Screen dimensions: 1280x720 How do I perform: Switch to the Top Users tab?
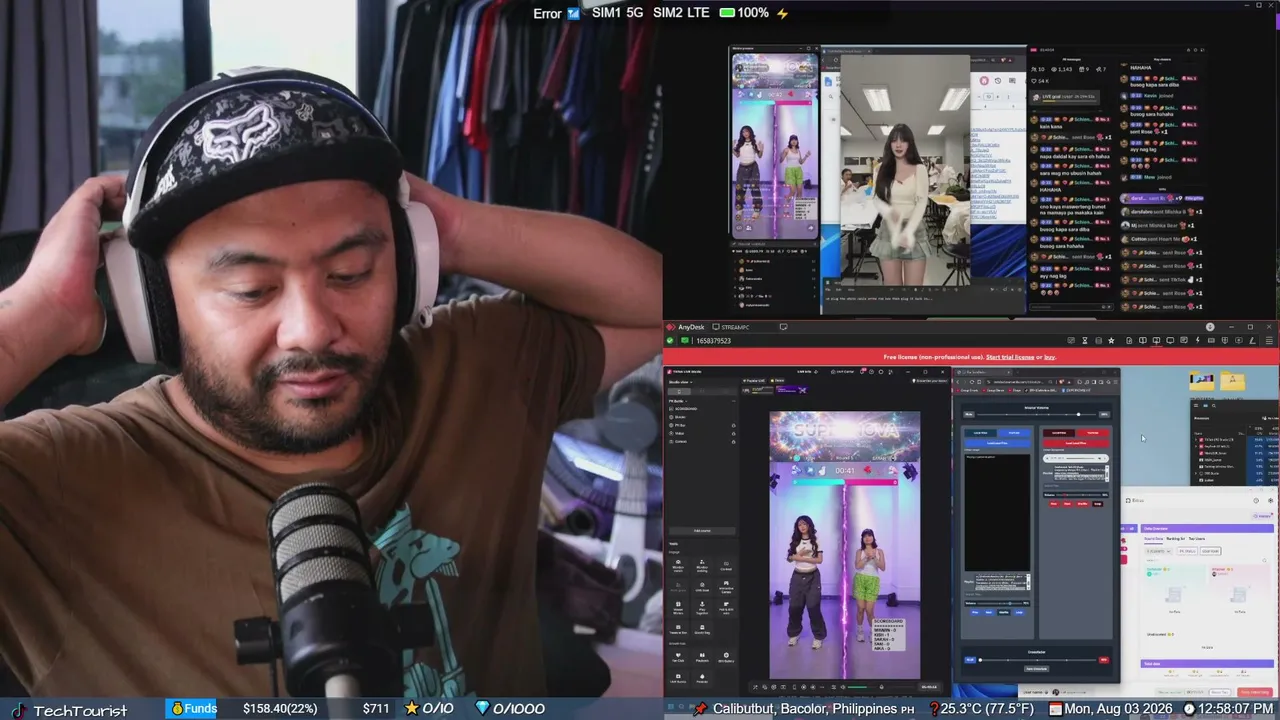click(x=1196, y=538)
